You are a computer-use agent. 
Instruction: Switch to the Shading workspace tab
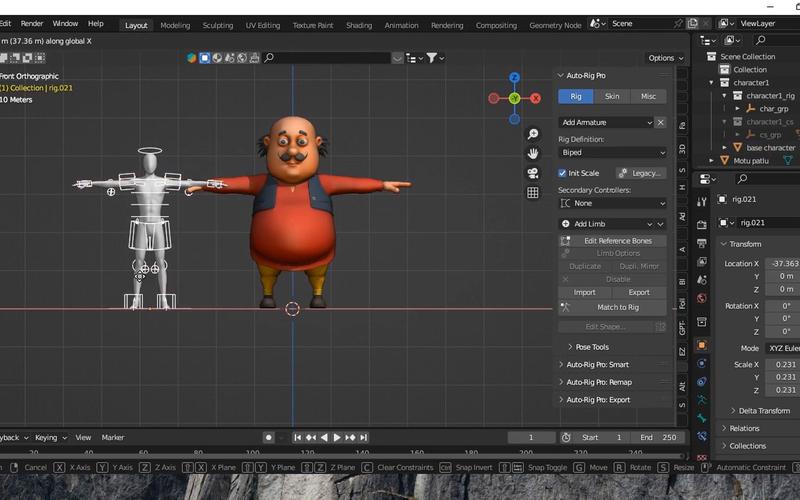point(359,25)
